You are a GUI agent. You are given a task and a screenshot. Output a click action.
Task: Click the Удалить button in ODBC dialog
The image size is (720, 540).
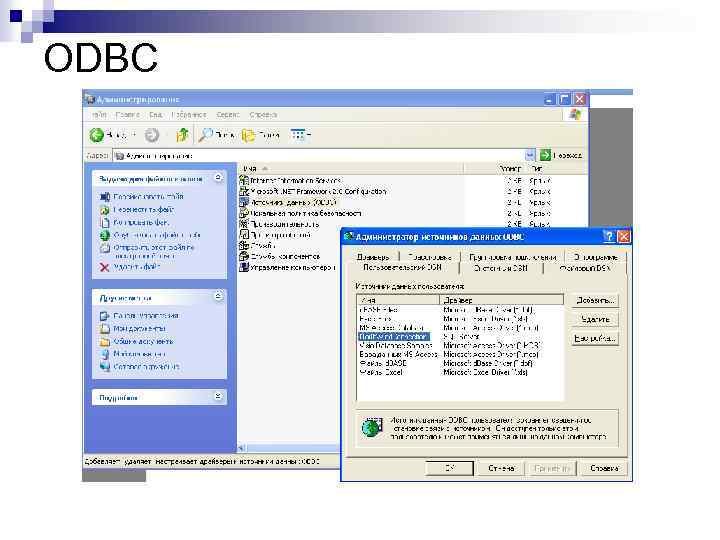click(595, 319)
